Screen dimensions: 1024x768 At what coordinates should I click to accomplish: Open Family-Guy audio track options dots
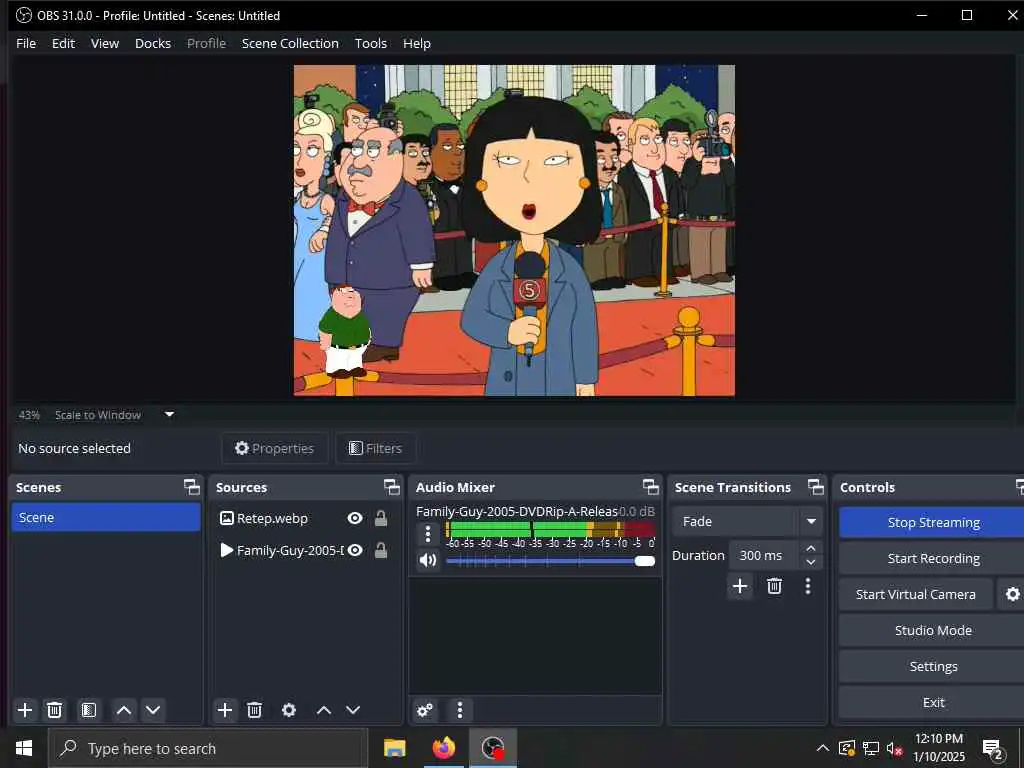[428, 534]
